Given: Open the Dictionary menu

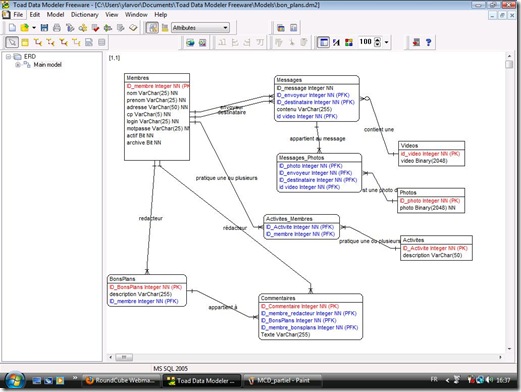Looking at the screenshot, I should tap(85, 15).
